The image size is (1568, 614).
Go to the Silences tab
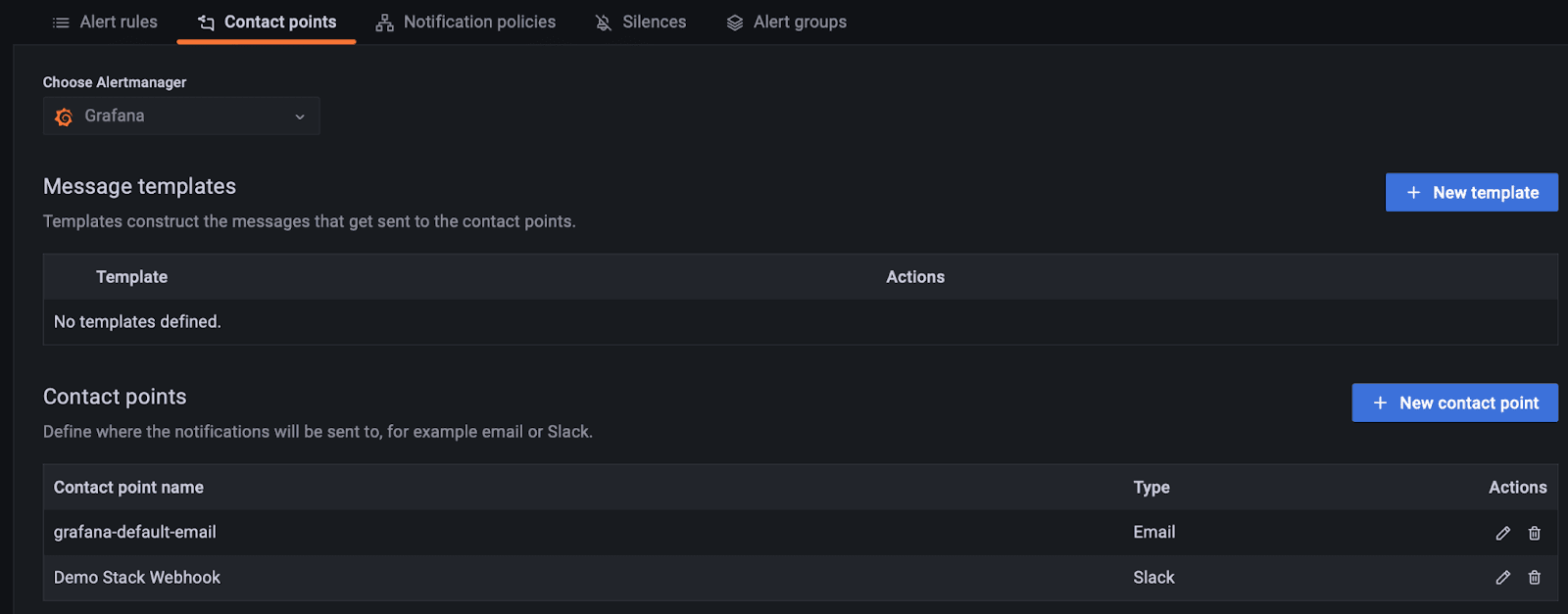654,22
